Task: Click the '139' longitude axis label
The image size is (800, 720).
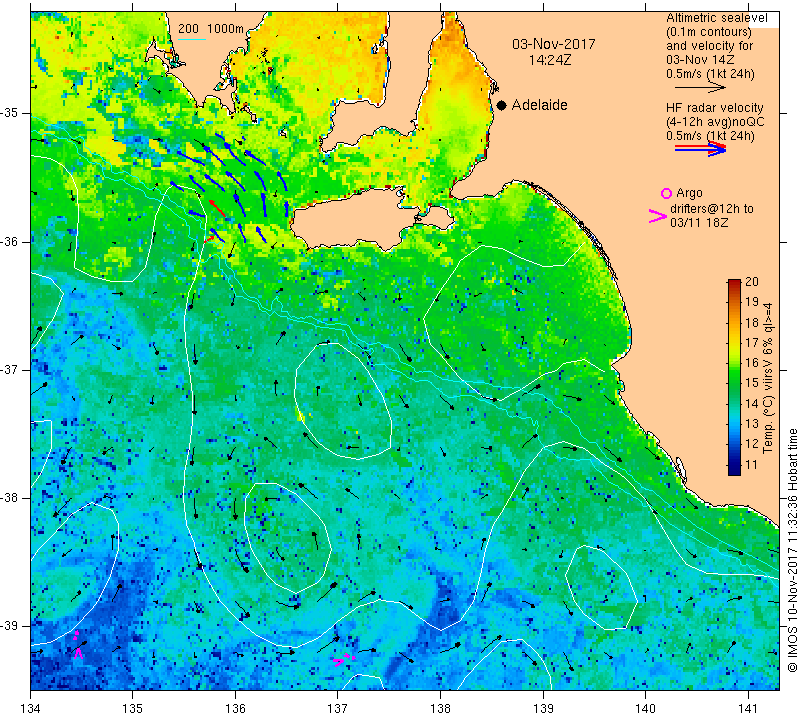Action: click(x=543, y=709)
